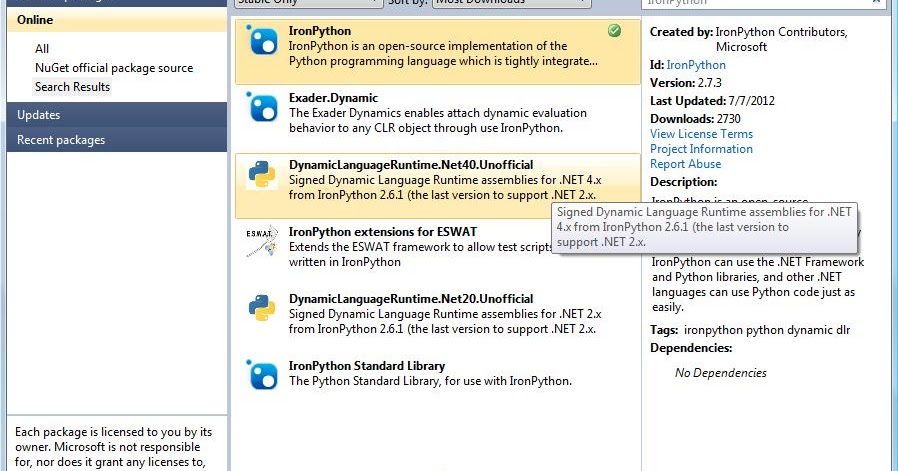Click the Exader.Dynamic package icon
Viewport: 898px width, 471px height.
pos(262,107)
